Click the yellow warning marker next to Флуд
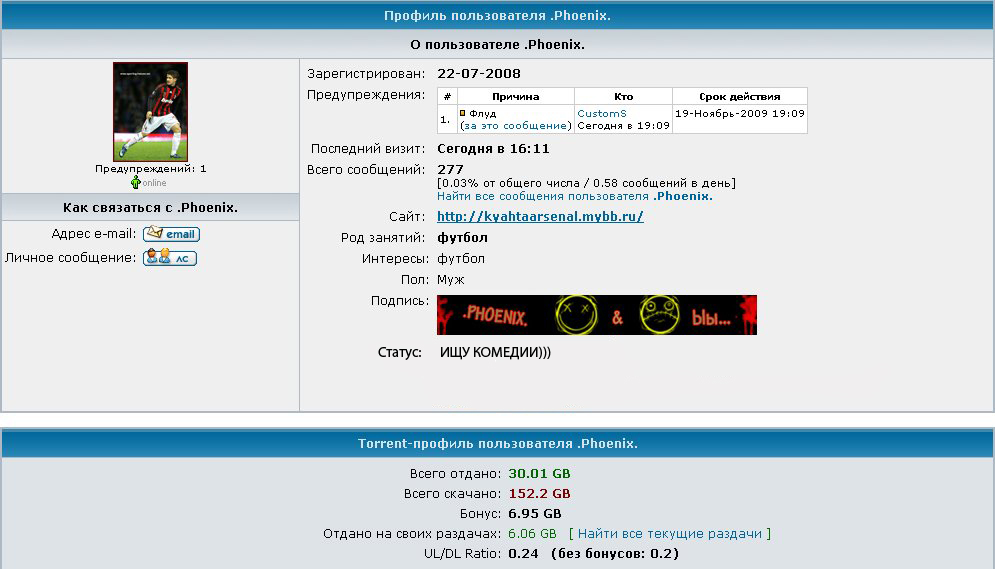The width and height of the screenshot is (995, 569). [463, 114]
